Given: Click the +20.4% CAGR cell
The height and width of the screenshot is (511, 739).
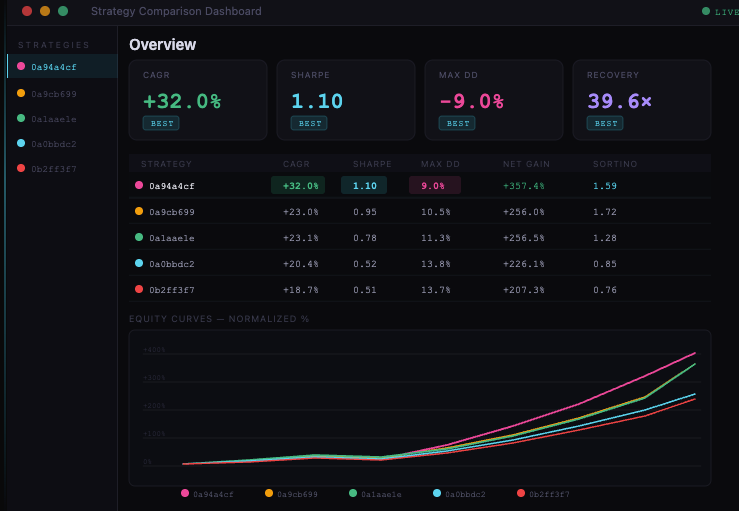Looking at the screenshot, I should coord(301,264).
